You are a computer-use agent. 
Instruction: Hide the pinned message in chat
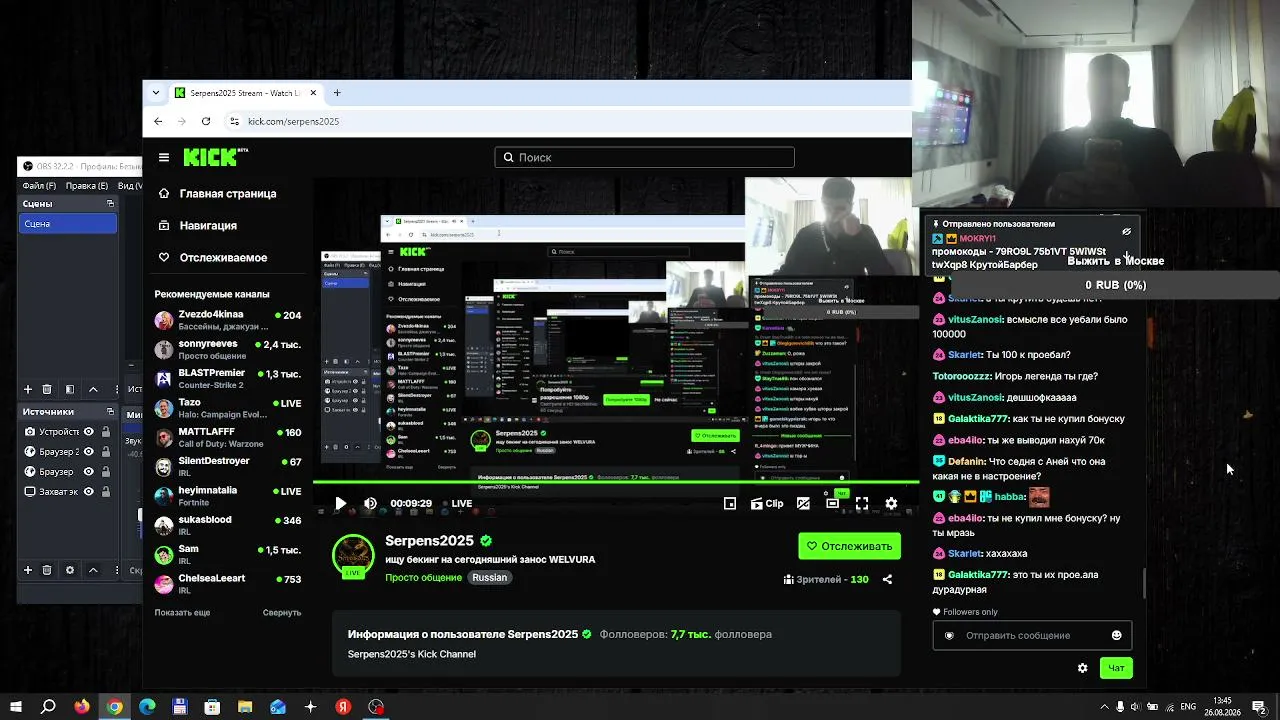[1126, 231]
